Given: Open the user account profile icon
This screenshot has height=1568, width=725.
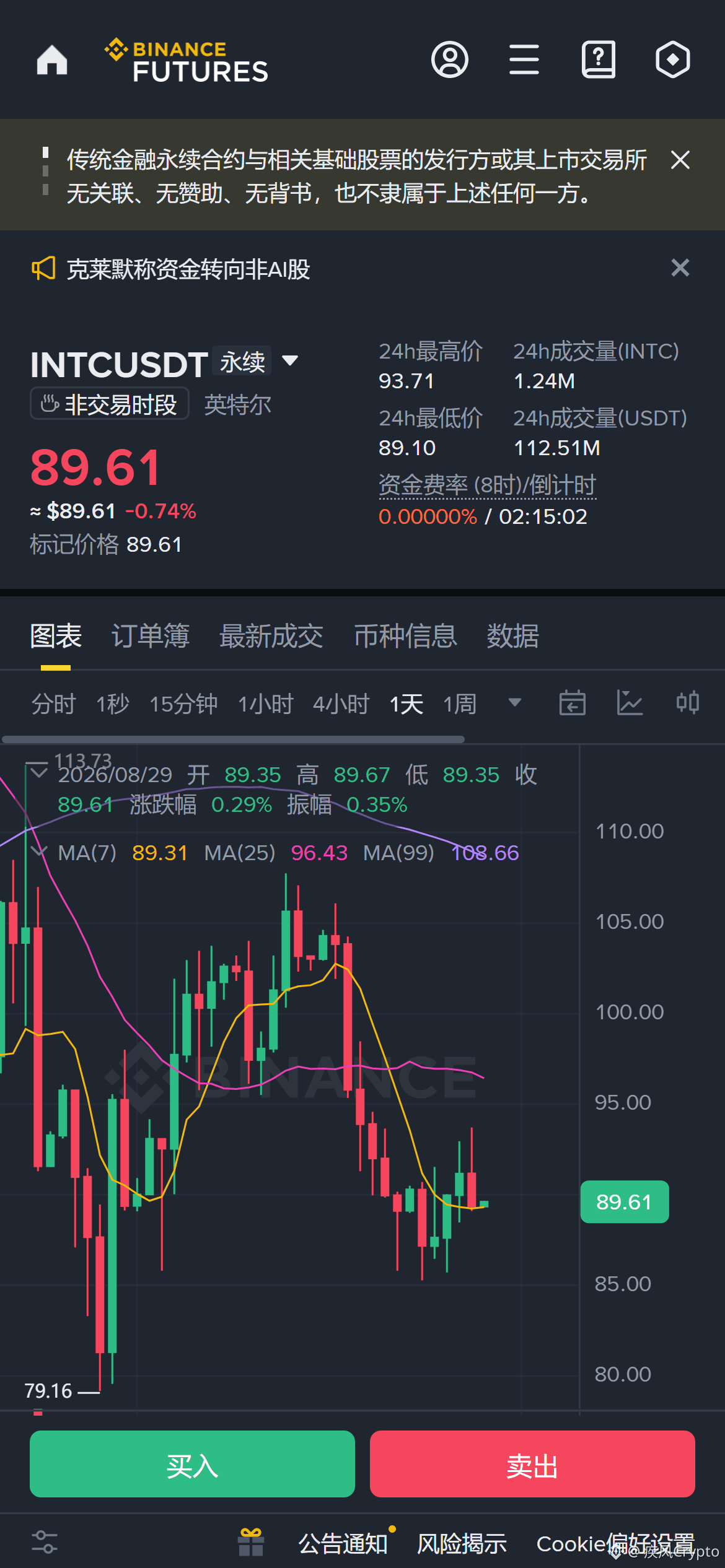Looking at the screenshot, I should [x=450, y=60].
